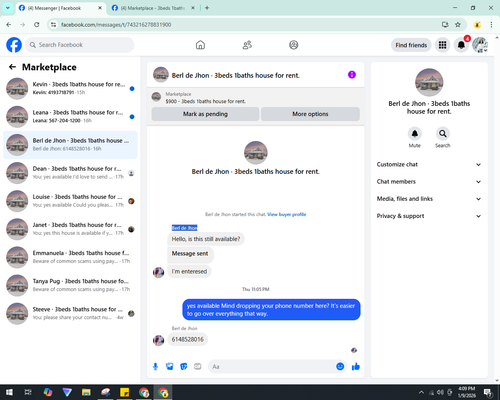500x400 pixels.
Task: Reload the browser page
Action: tap(37, 25)
